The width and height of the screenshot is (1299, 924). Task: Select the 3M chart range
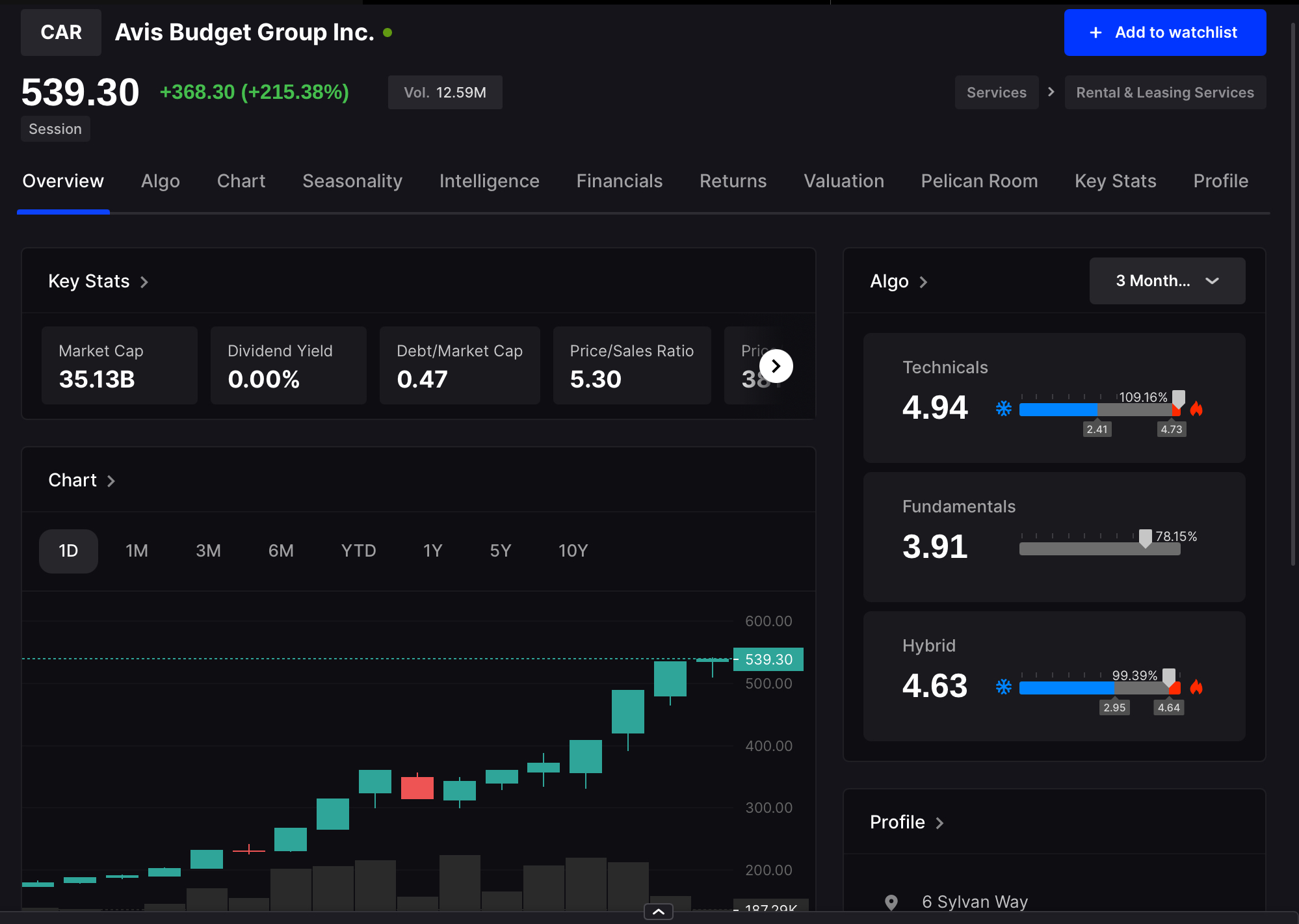(208, 551)
